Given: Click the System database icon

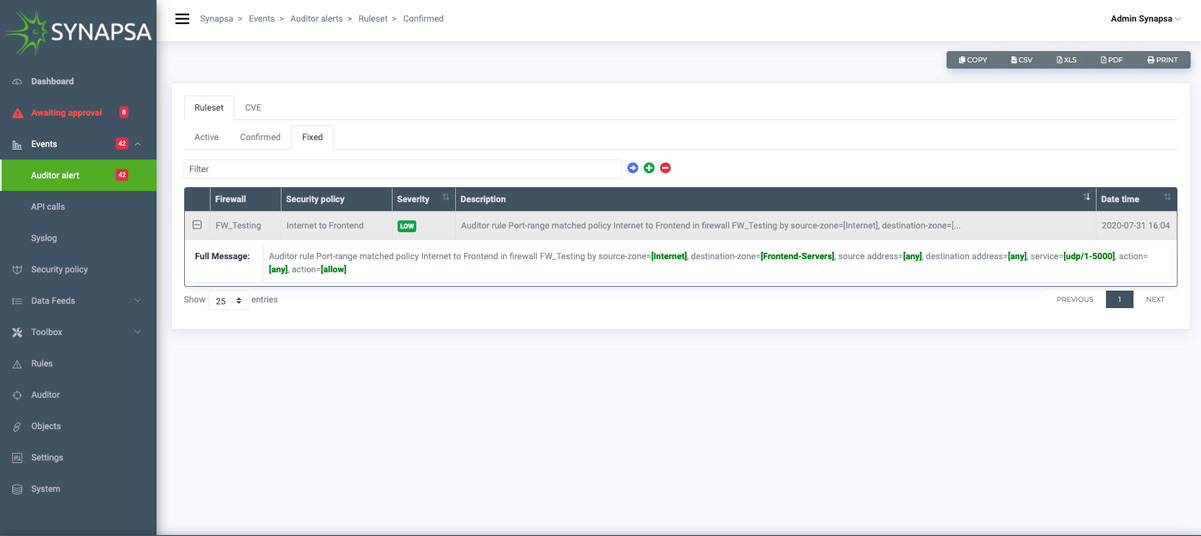Looking at the screenshot, I should tap(17, 490).
